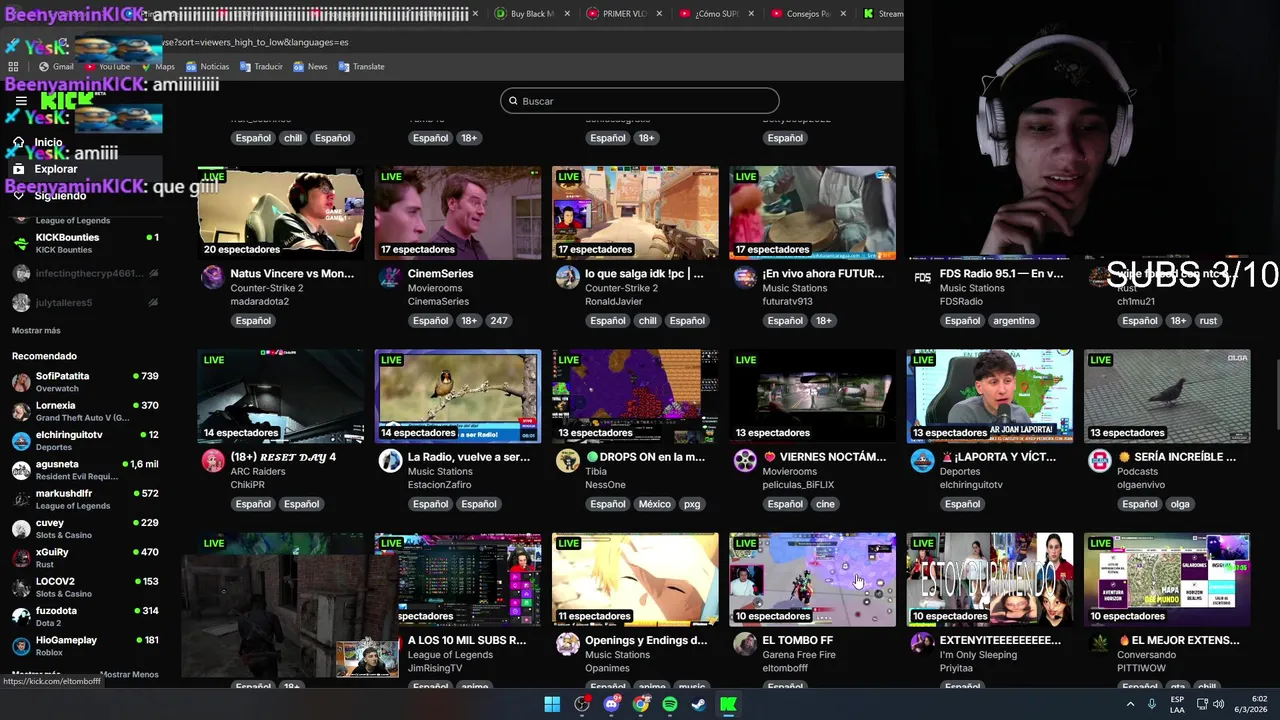Open the Maps bookmark
1280x720 pixels.
[x=157, y=67]
